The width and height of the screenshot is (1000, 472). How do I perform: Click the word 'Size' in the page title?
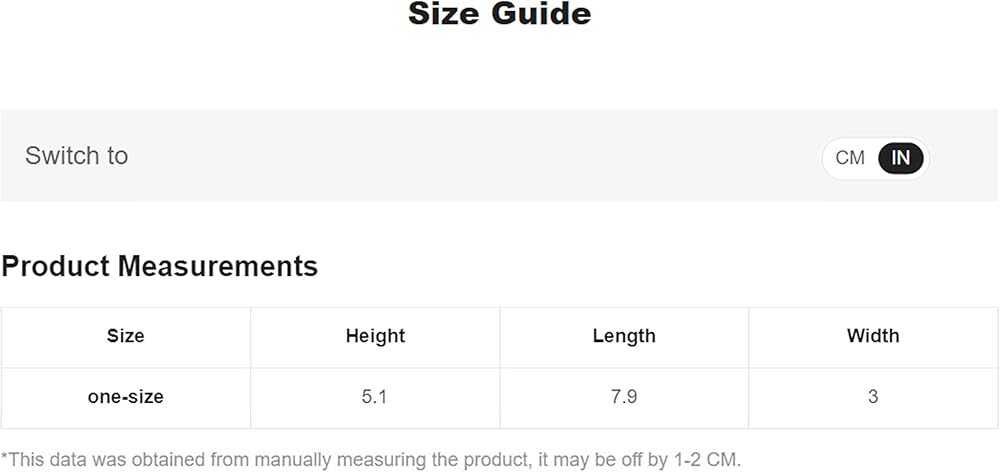(444, 14)
